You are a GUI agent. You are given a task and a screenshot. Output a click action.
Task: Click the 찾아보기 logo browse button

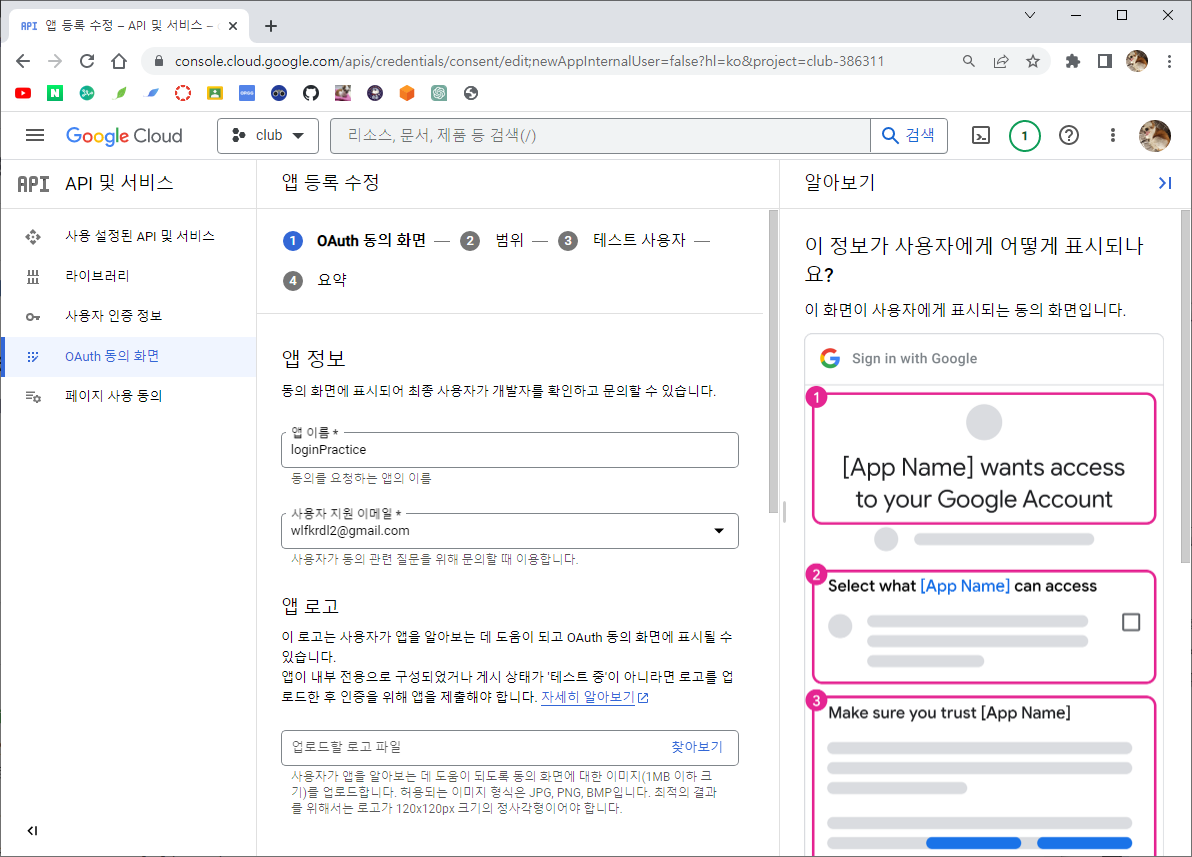[696, 747]
